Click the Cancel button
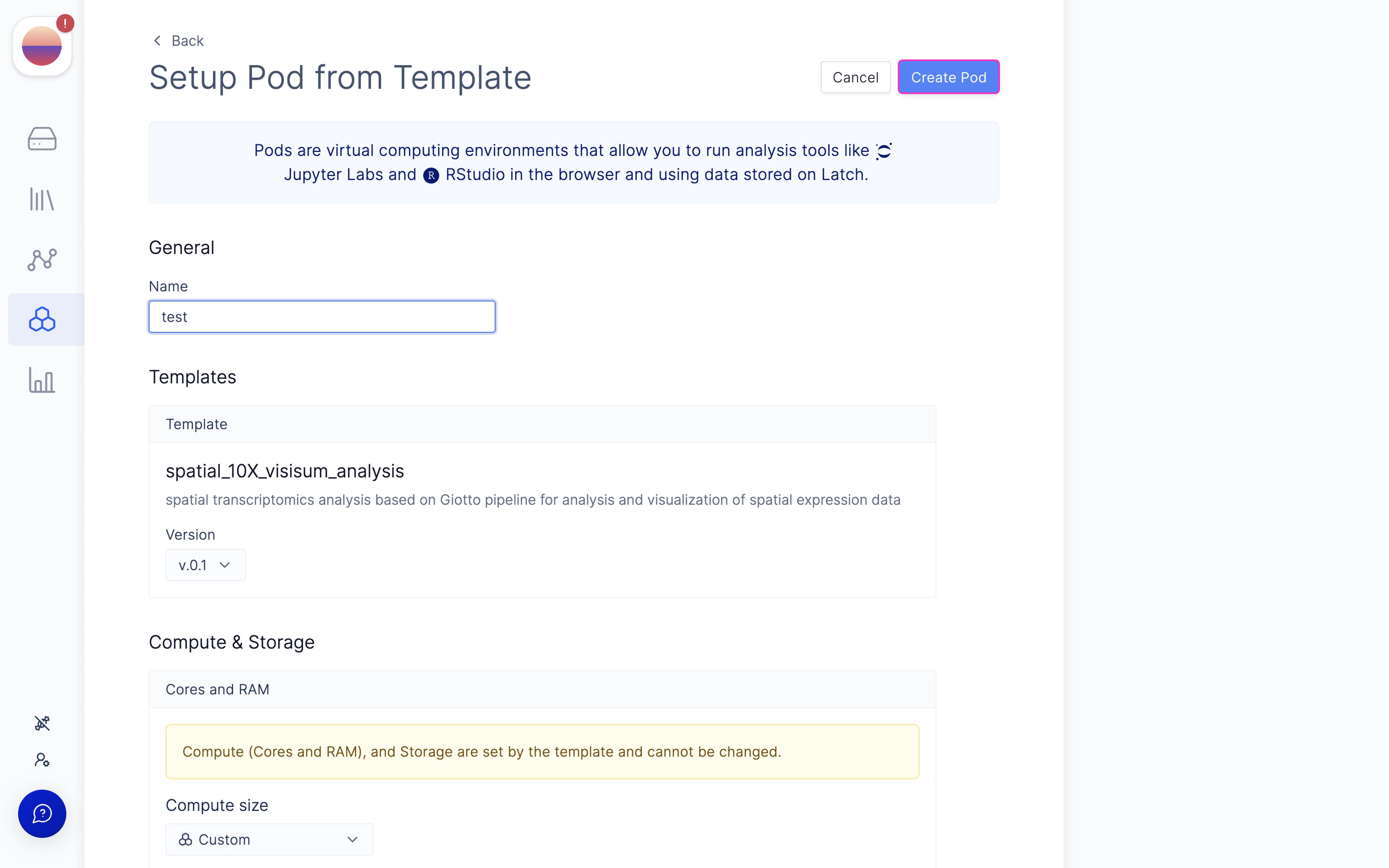 (x=855, y=77)
